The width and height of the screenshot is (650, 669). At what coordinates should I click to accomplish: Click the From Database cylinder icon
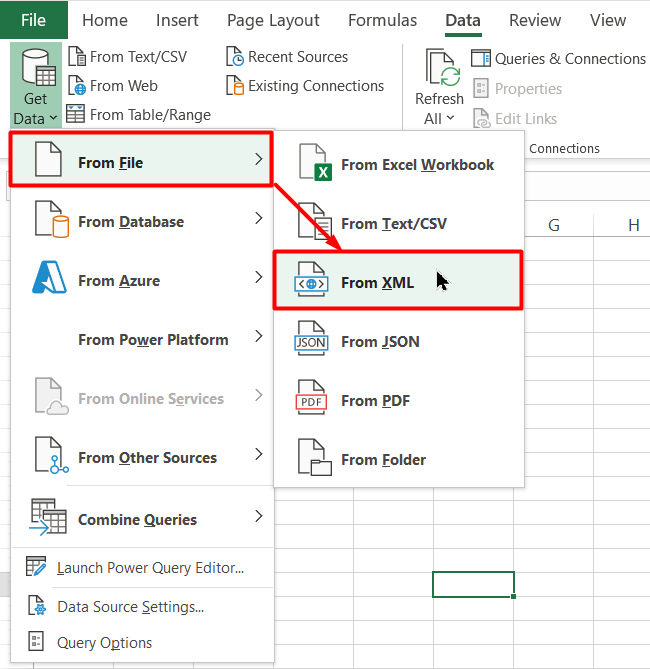pyautogui.click(x=52, y=219)
